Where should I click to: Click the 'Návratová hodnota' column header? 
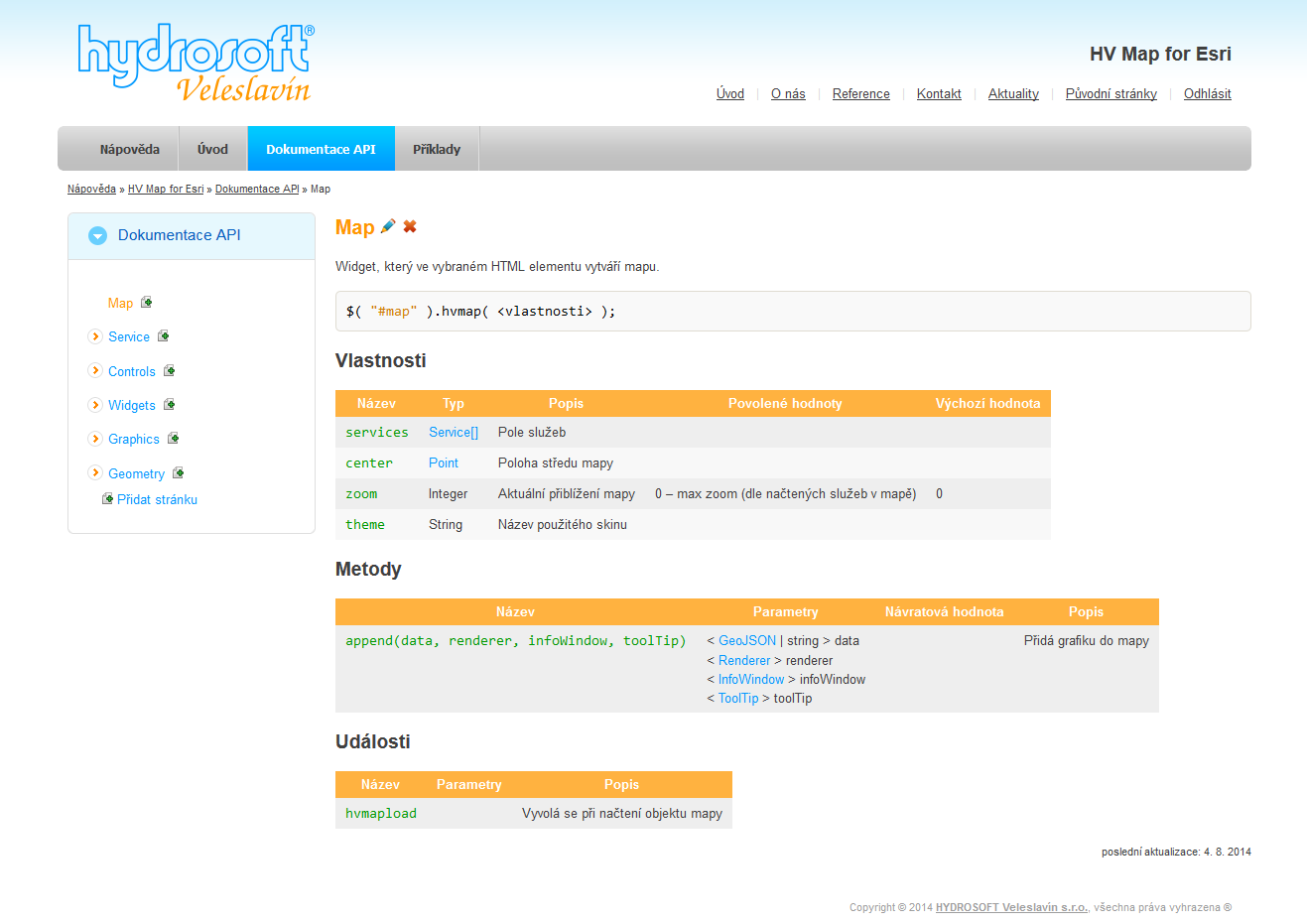(945, 611)
